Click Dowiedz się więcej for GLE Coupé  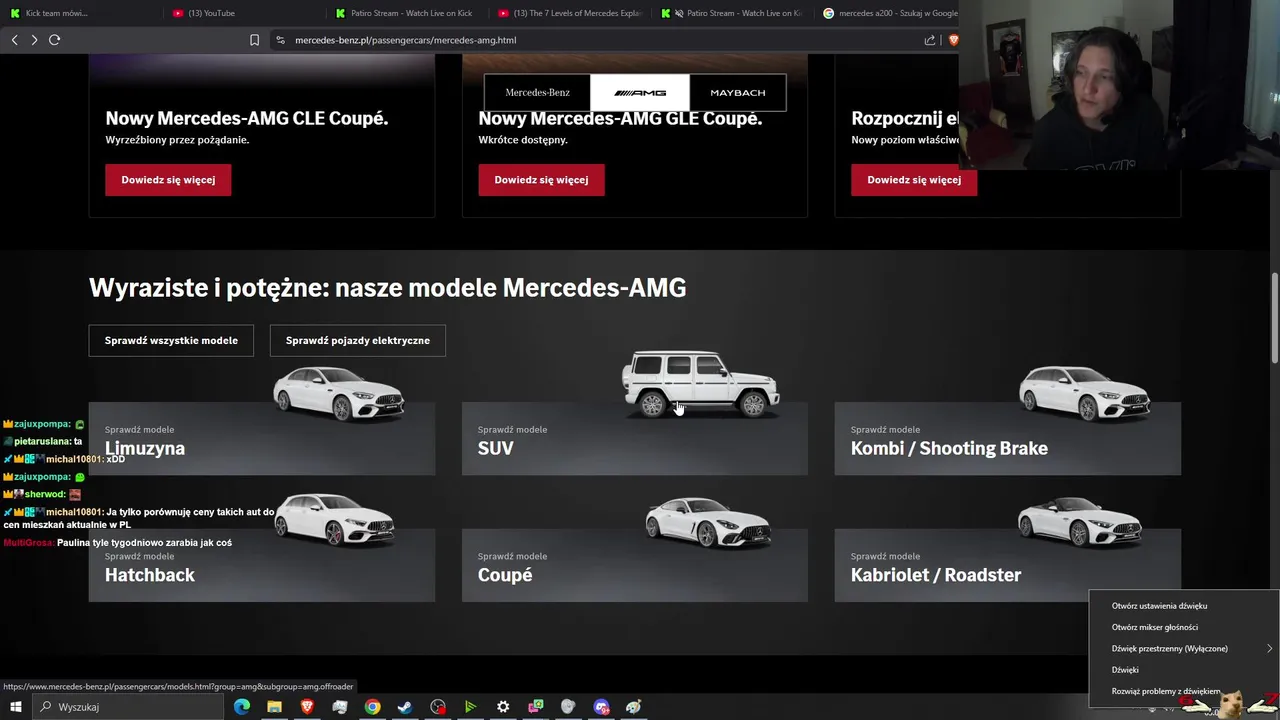[x=541, y=180]
